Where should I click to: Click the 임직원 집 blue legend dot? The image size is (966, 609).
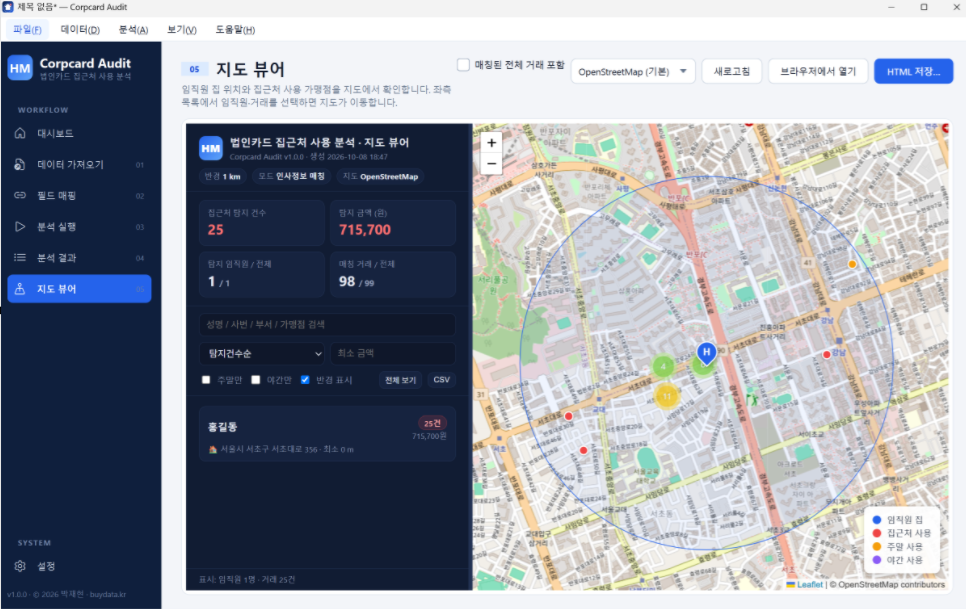pyautogui.click(x=877, y=520)
